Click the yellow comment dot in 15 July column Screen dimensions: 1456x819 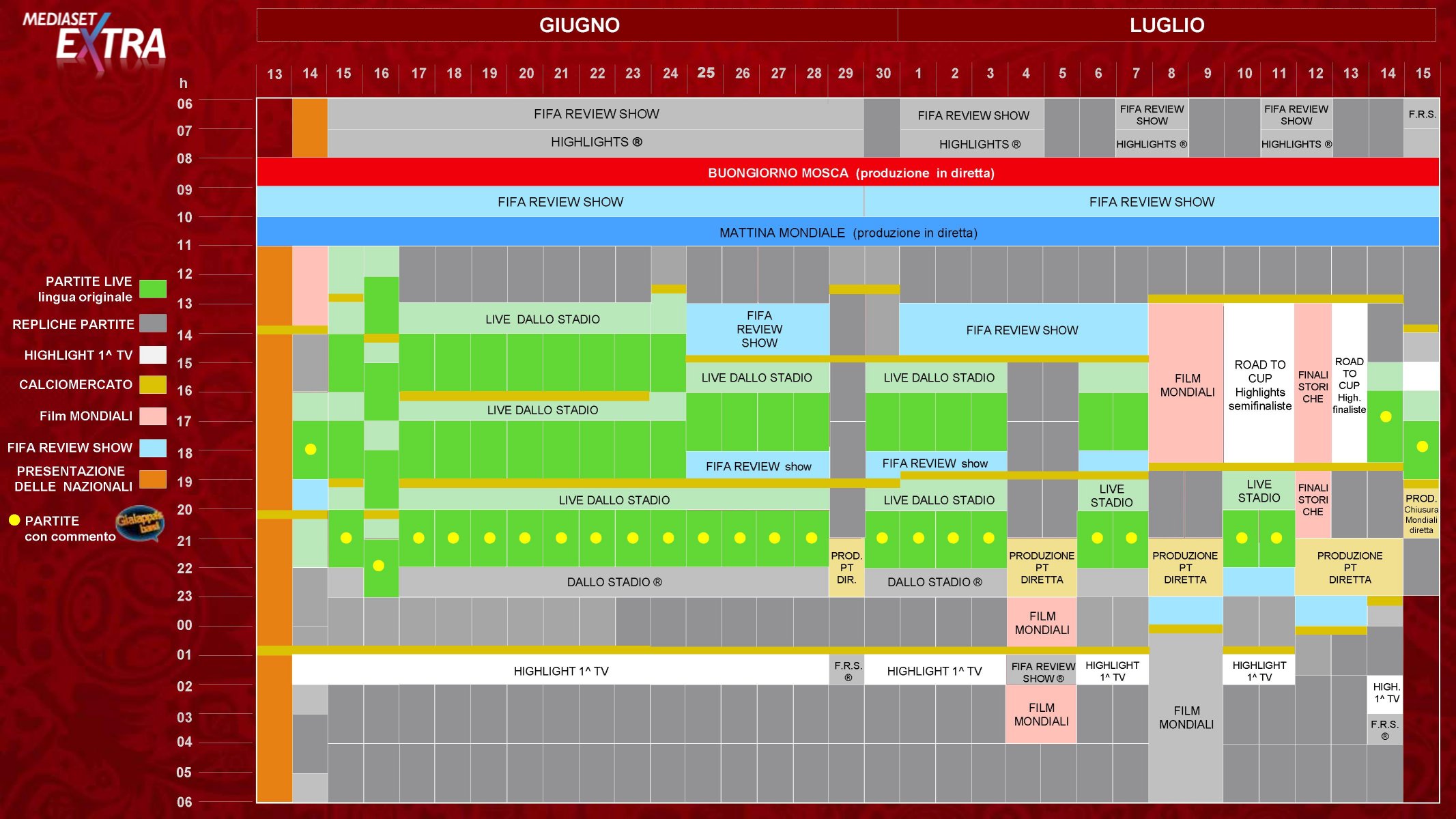pos(1423,446)
